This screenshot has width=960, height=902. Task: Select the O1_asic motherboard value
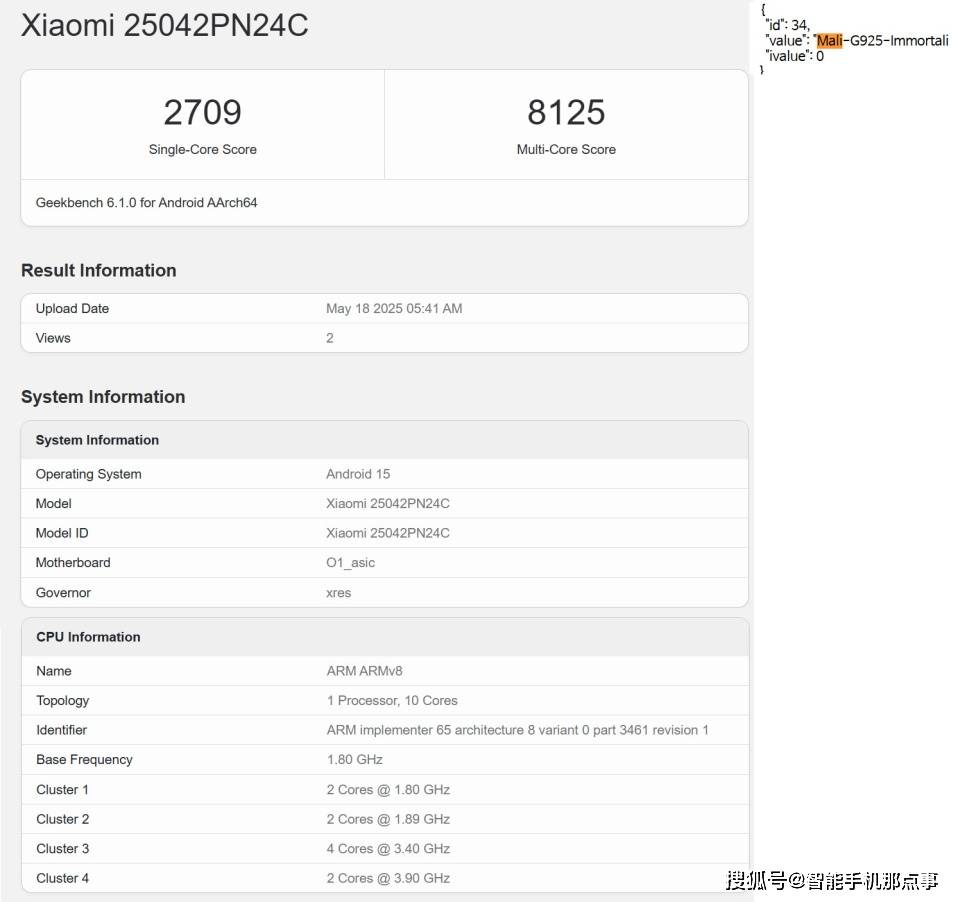click(351, 563)
